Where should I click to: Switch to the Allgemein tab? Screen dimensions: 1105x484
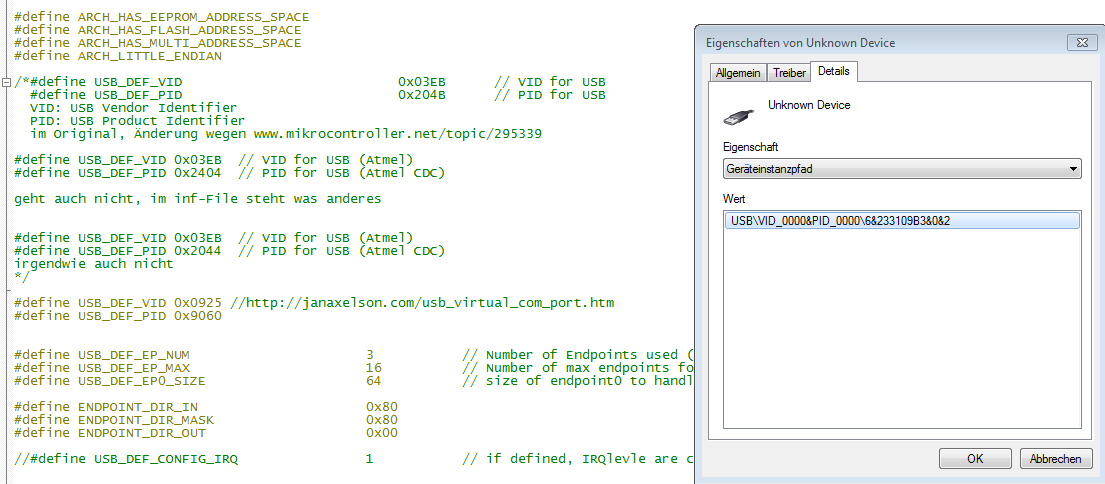(738, 73)
